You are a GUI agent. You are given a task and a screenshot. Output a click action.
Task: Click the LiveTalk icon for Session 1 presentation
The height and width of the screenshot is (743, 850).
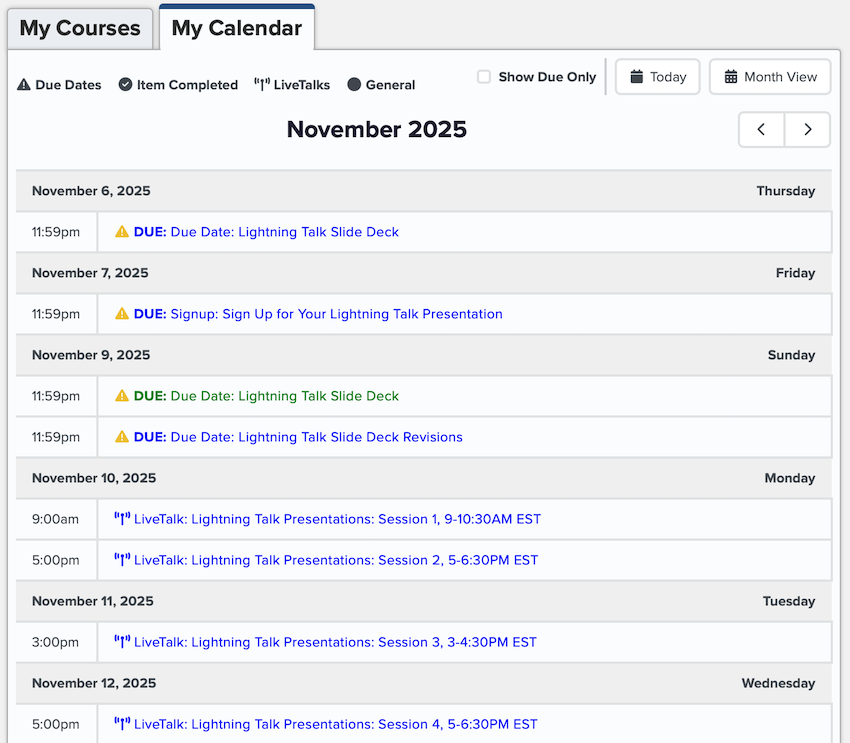(x=124, y=519)
